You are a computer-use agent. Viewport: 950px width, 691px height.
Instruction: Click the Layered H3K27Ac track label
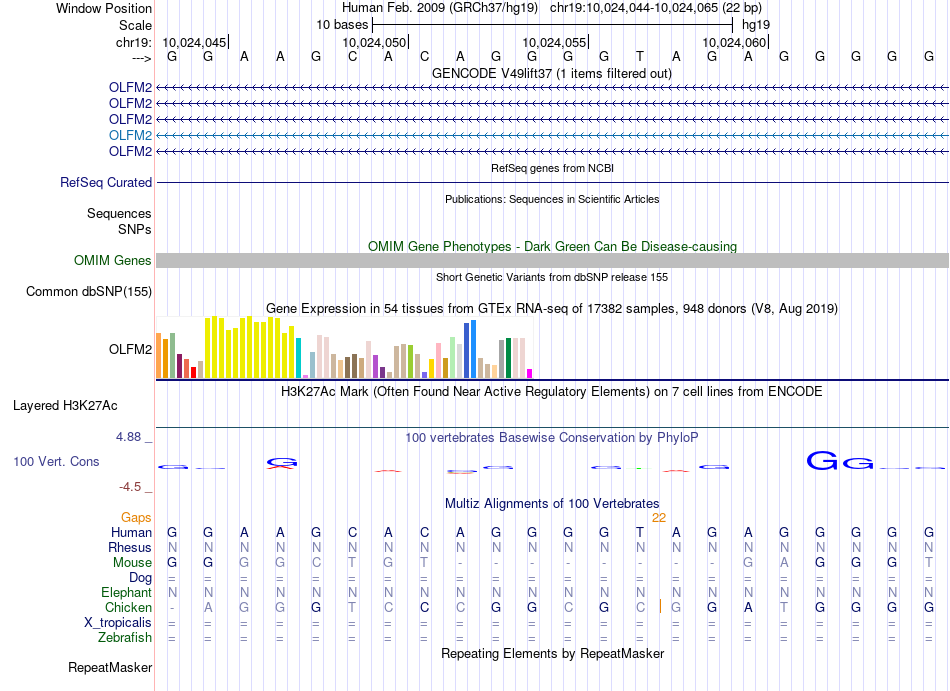pyautogui.click(x=65, y=406)
